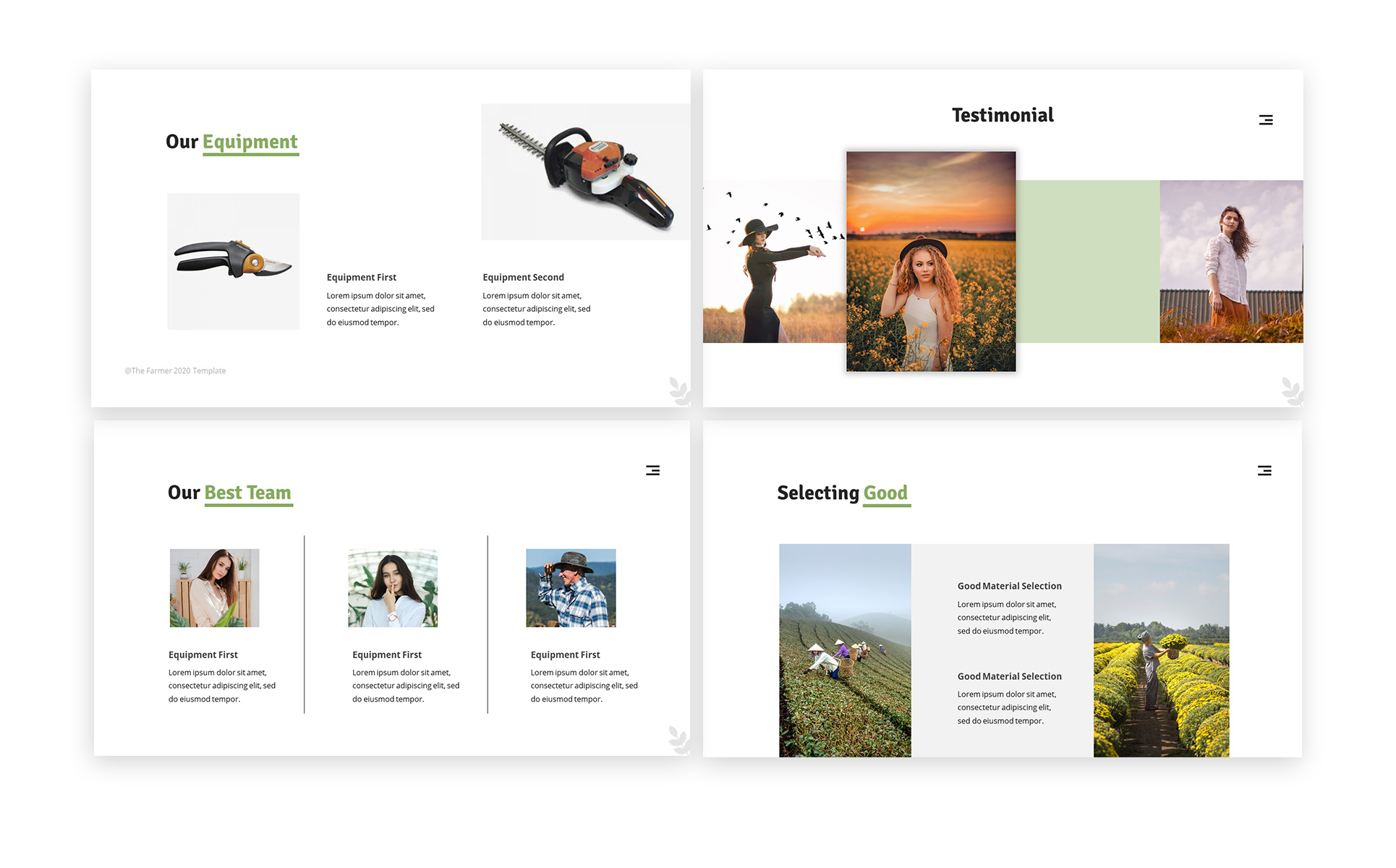Click lorem paragraph under lower Good Material Selection

[1007, 707]
